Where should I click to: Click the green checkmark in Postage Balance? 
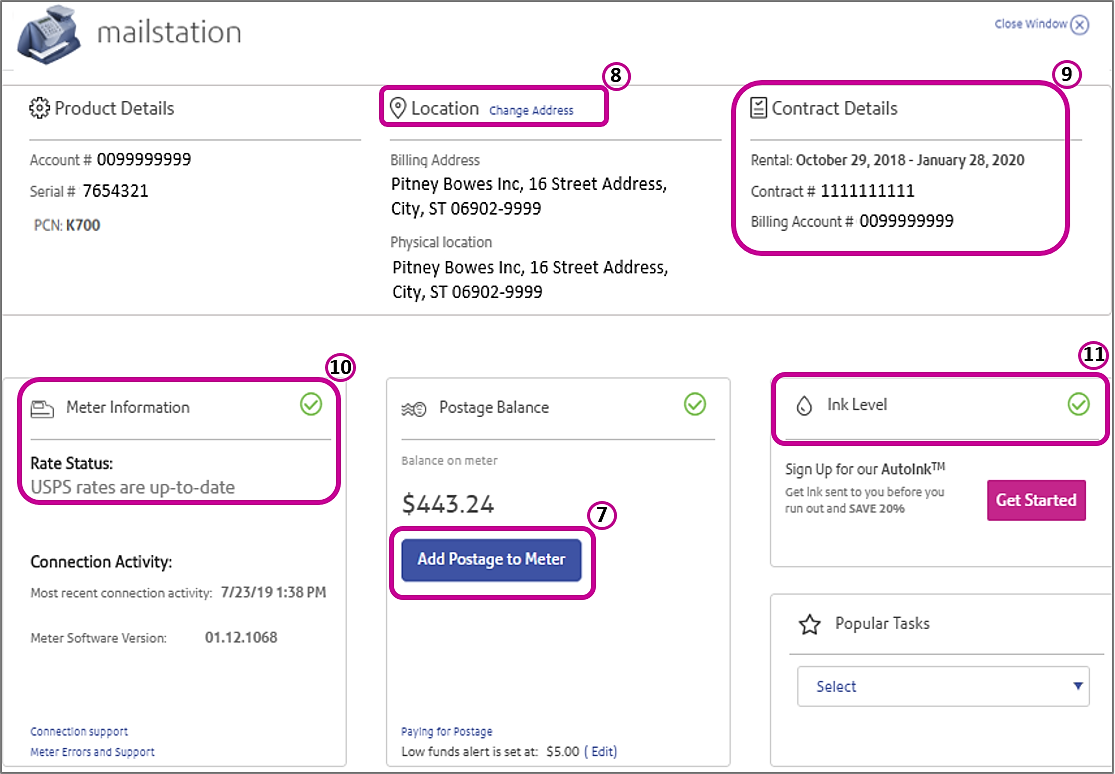point(695,405)
